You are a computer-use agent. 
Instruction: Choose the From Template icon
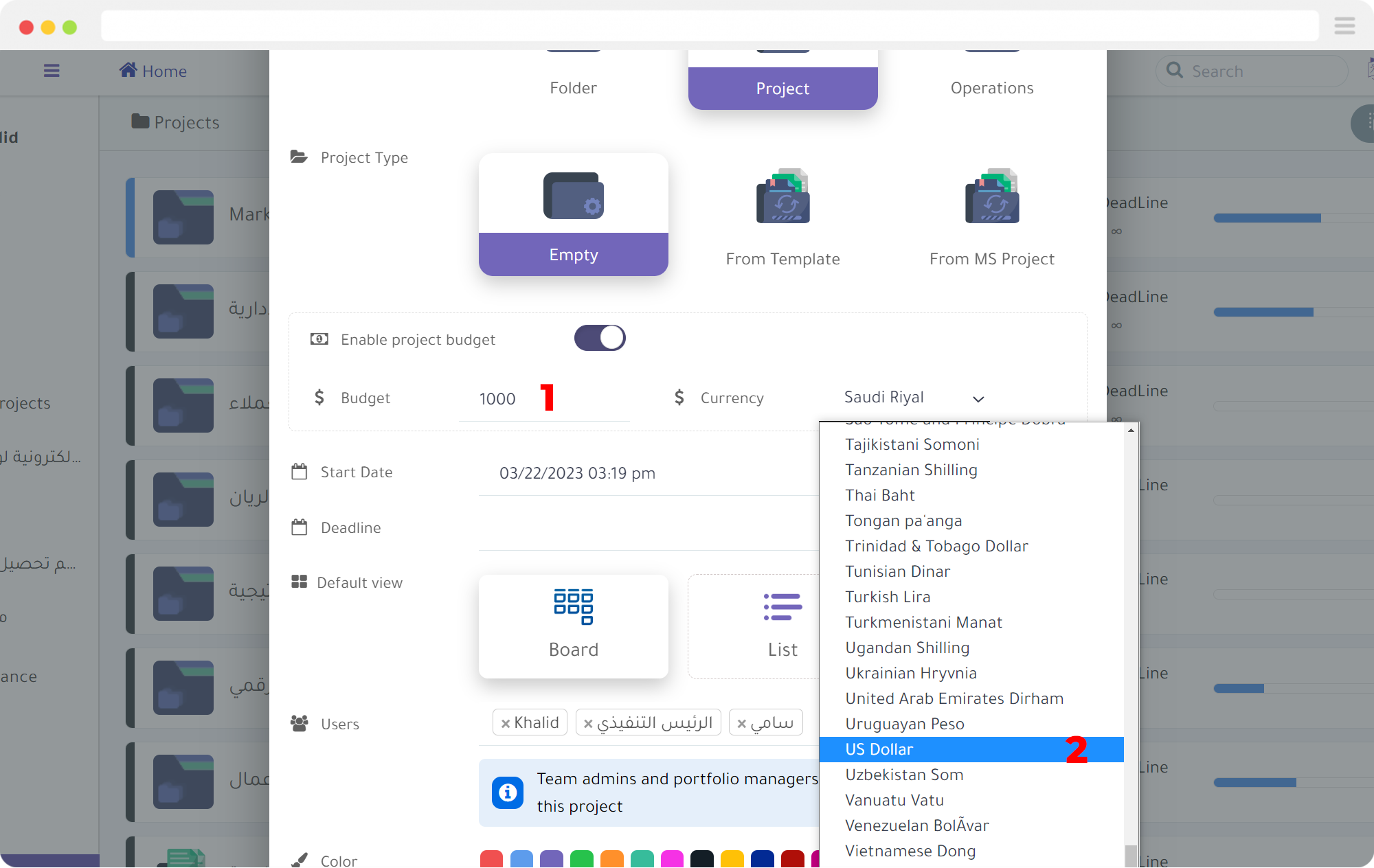tap(783, 196)
